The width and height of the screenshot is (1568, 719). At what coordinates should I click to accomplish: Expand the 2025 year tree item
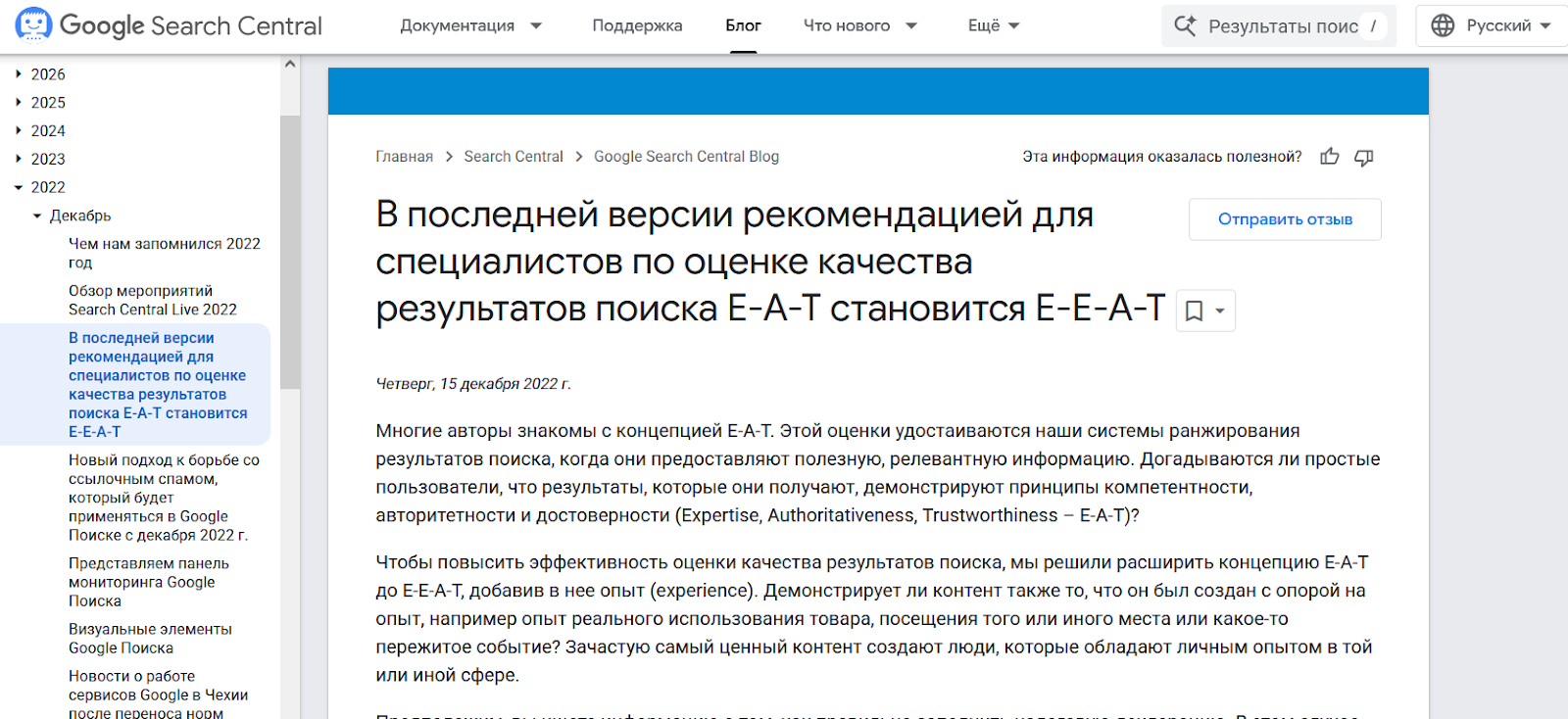coord(19,102)
